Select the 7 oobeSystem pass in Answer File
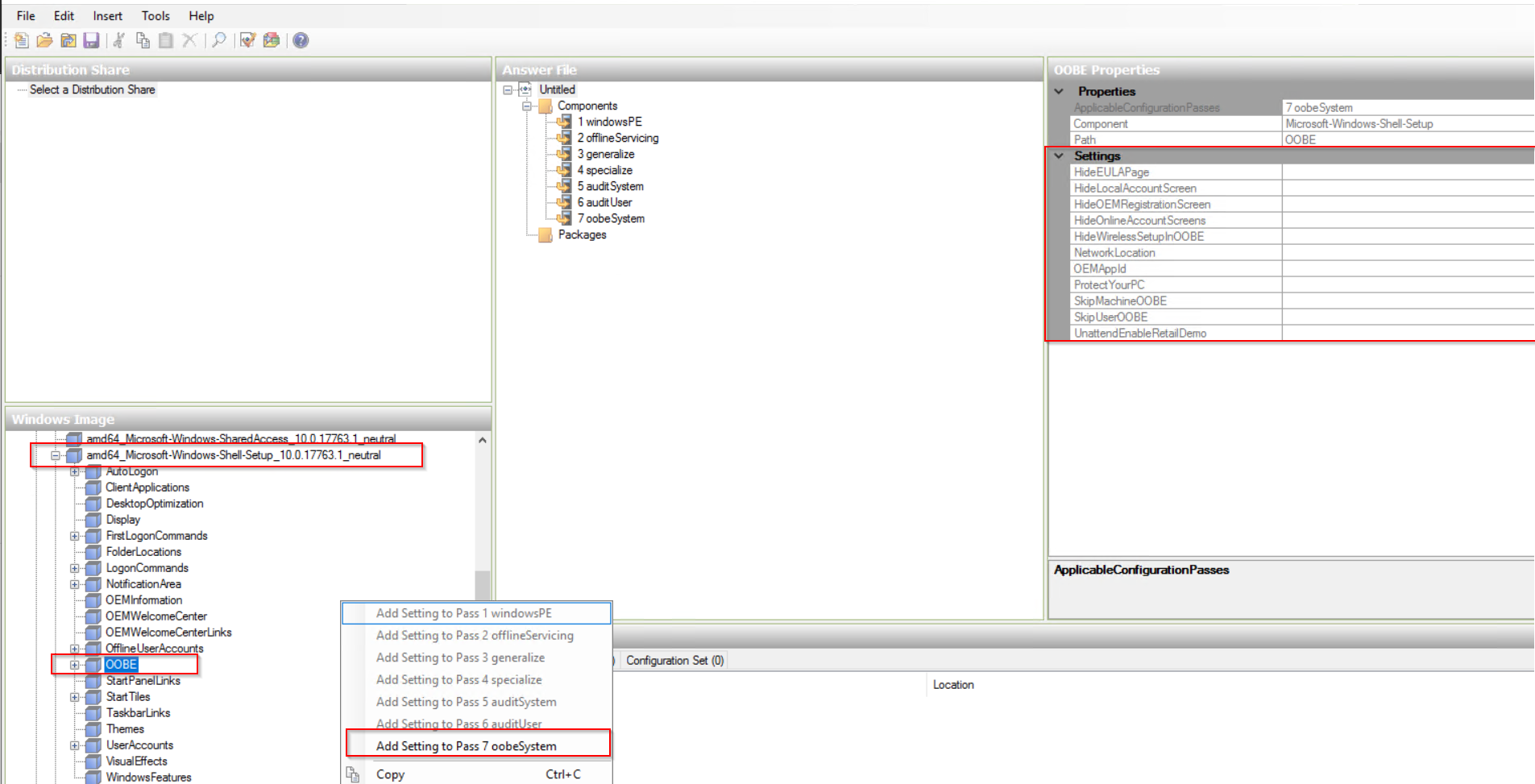The width and height of the screenshot is (1535, 784). 610,218
